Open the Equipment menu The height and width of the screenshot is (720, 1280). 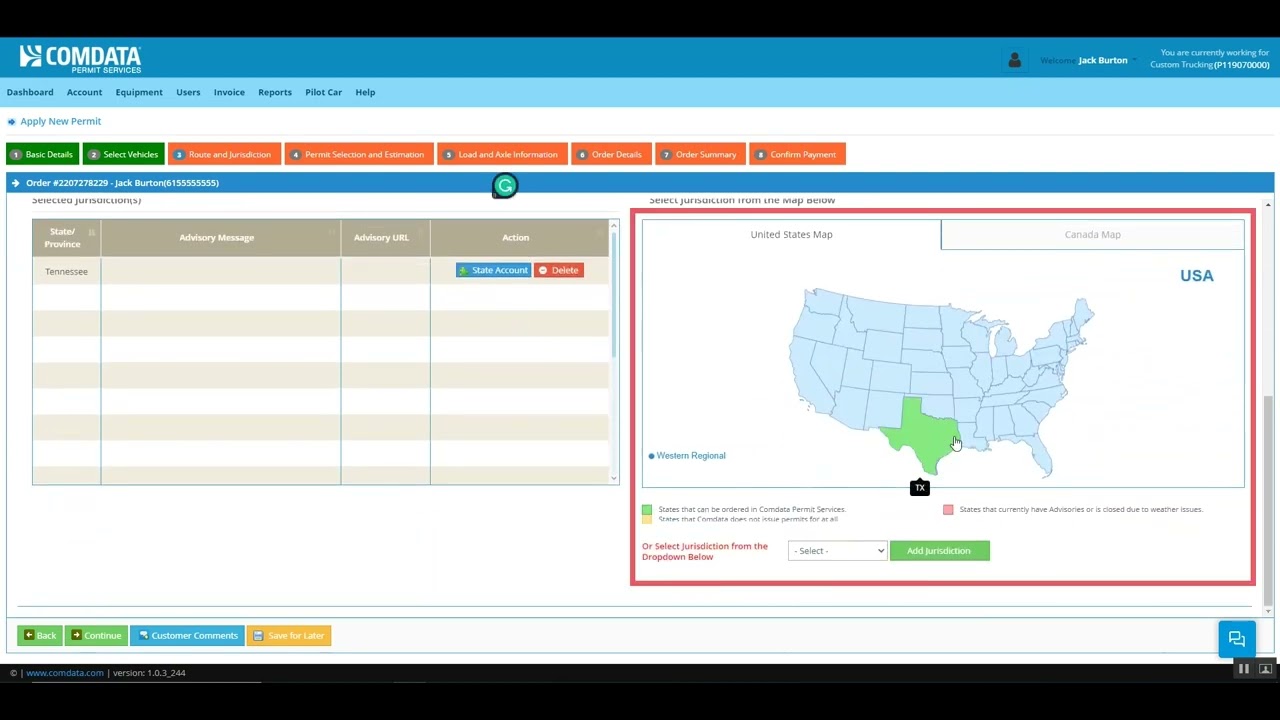pyautogui.click(x=139, y=92)
